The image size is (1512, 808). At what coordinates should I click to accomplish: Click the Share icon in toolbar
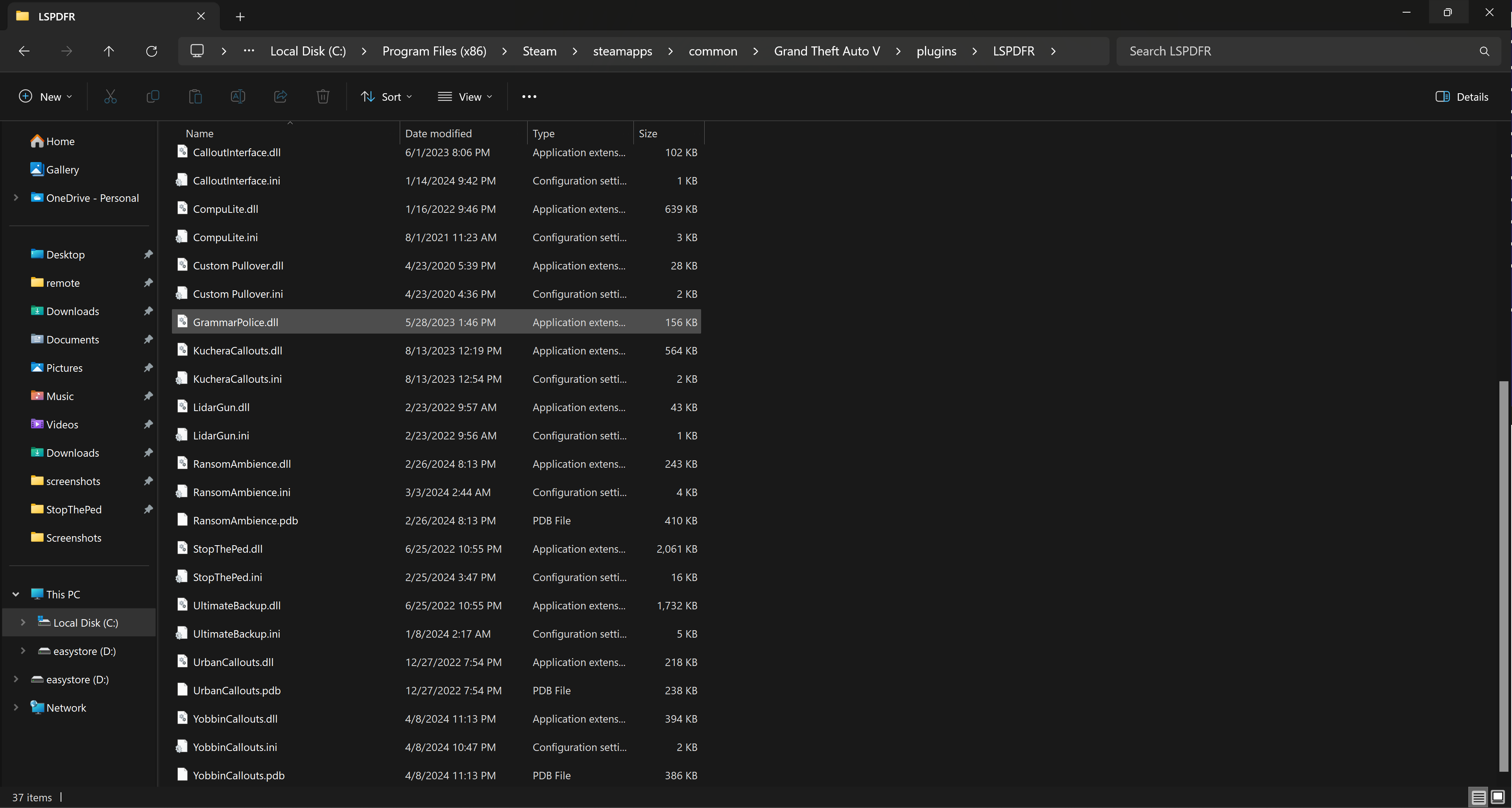pyautogui.click(x=280, y=97)
